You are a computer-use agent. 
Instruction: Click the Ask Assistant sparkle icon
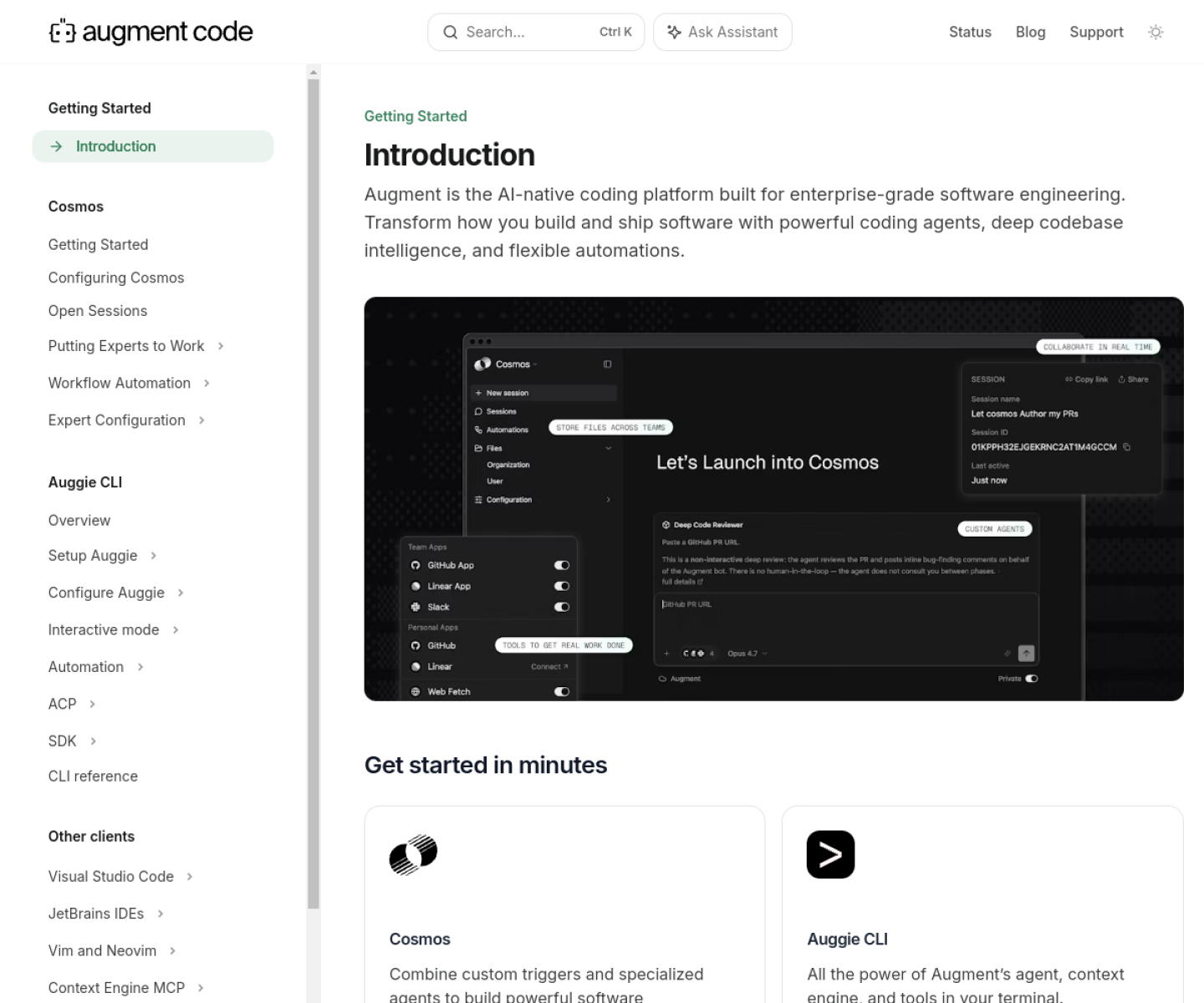(x=674, y=32)
